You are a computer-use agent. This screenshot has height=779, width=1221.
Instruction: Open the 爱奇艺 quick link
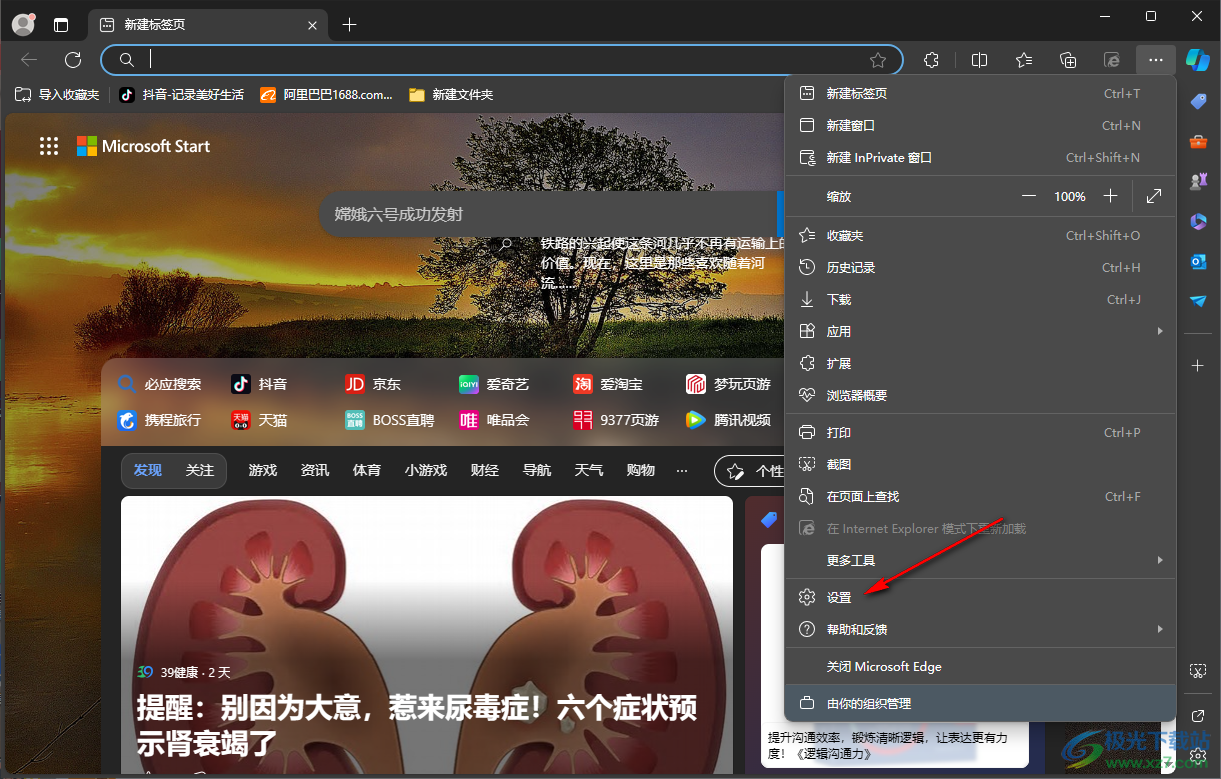[494, 384]
